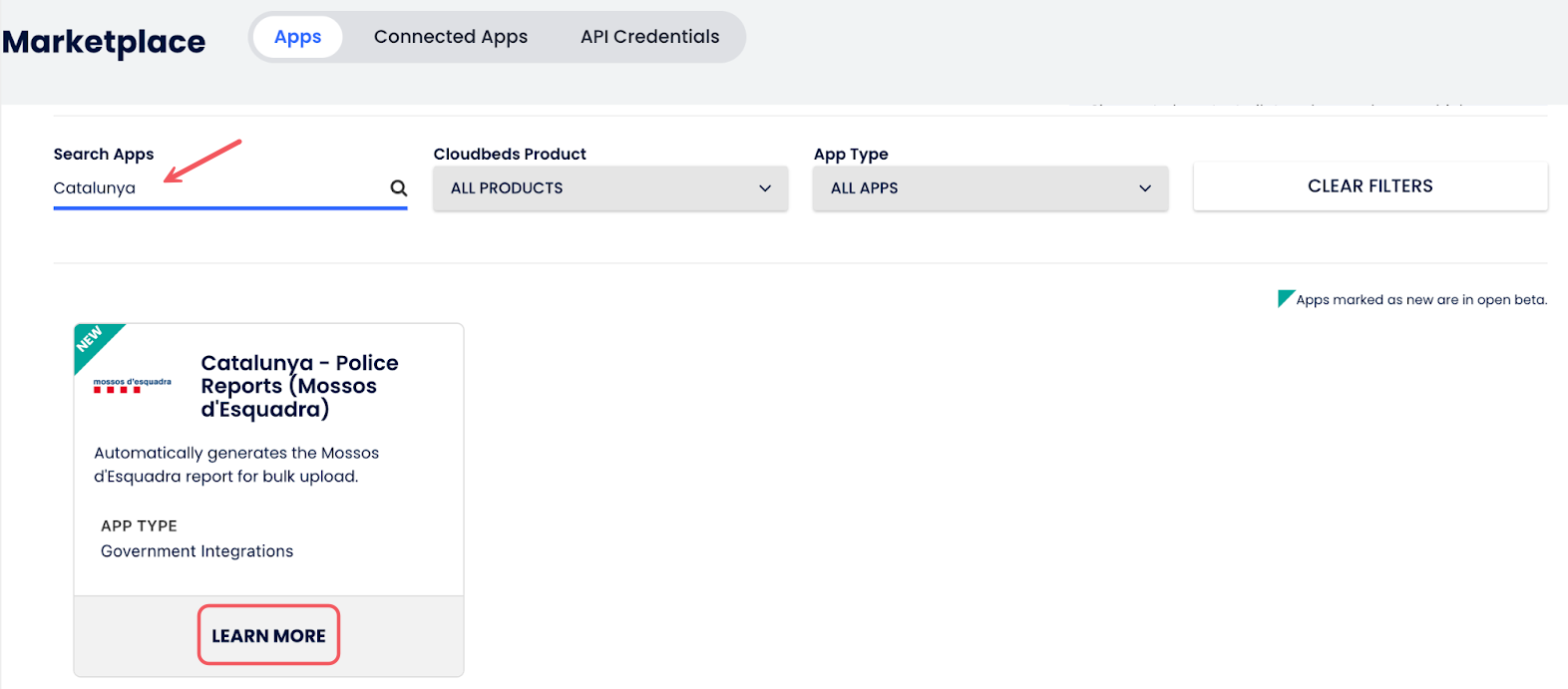Click the Mossos d'Esquadra logo
The image size is (1568, 689).
pos(132,386)
